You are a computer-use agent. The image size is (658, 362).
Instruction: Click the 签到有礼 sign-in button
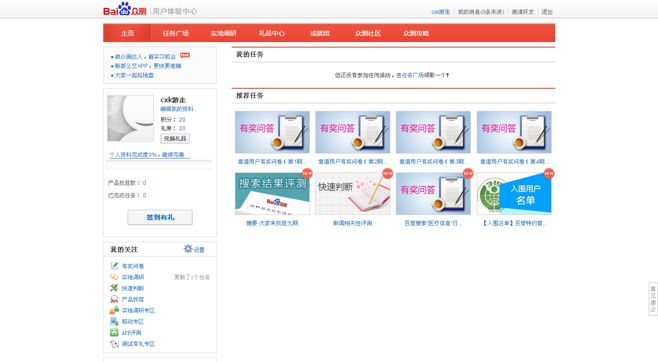160,217
